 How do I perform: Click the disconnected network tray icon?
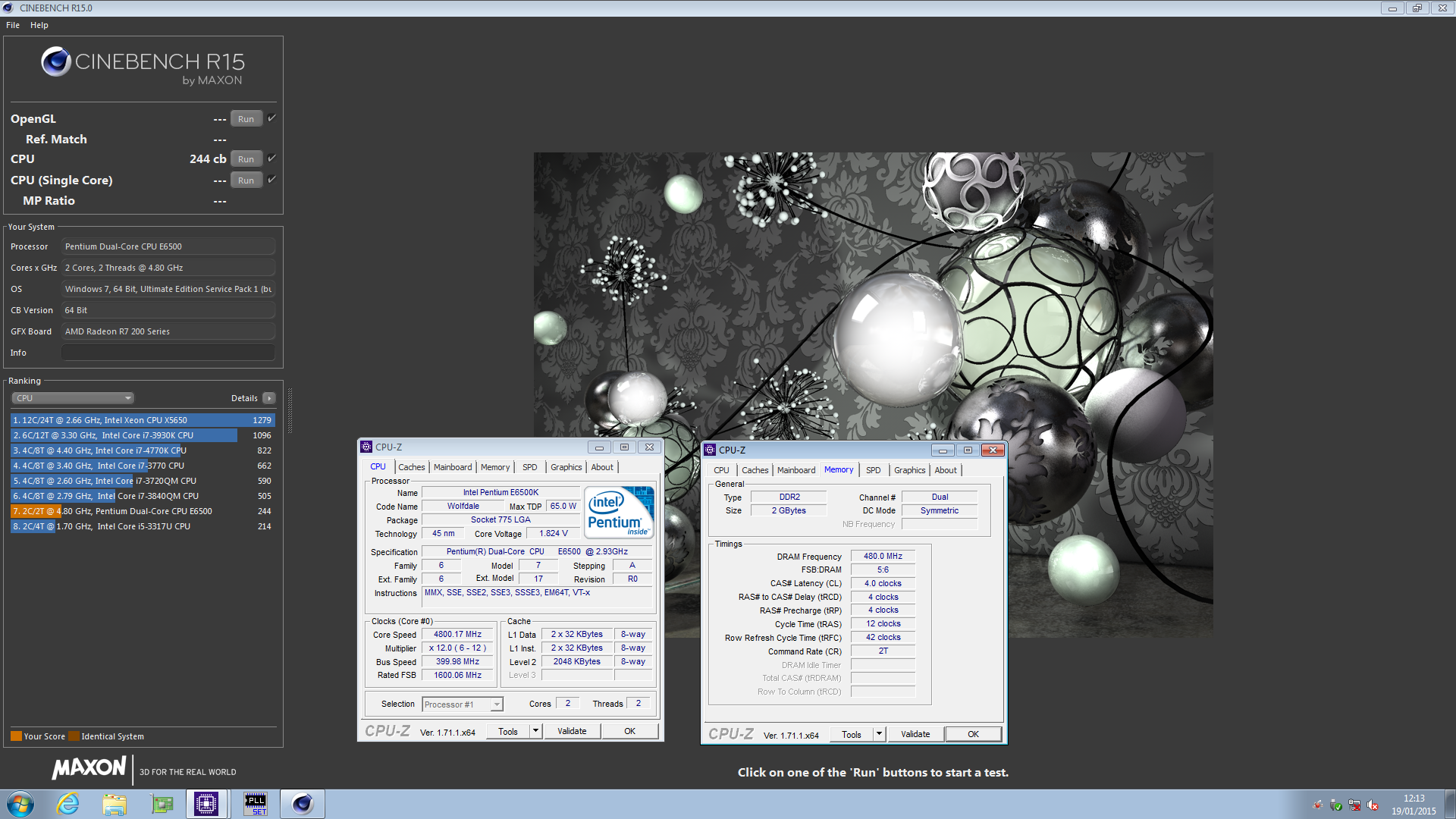pyautogui.click(x=1354, y=805)
